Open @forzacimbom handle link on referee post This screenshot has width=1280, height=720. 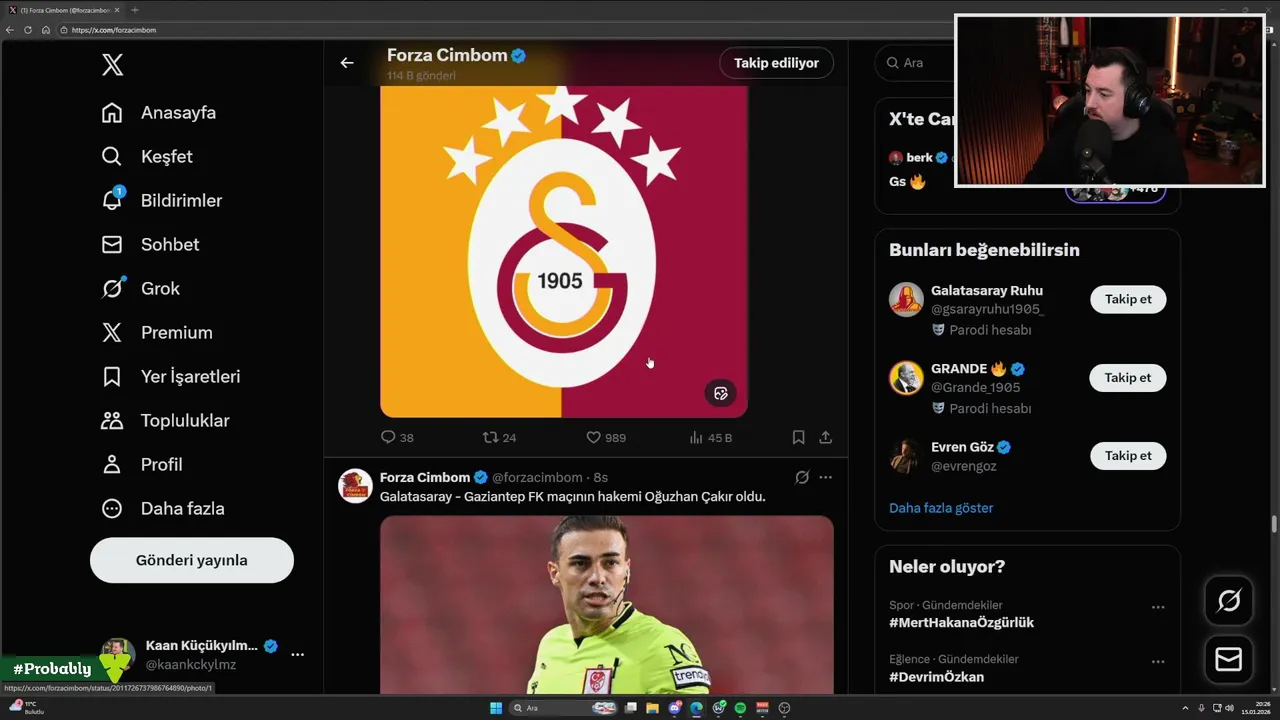tap(537, 478)
